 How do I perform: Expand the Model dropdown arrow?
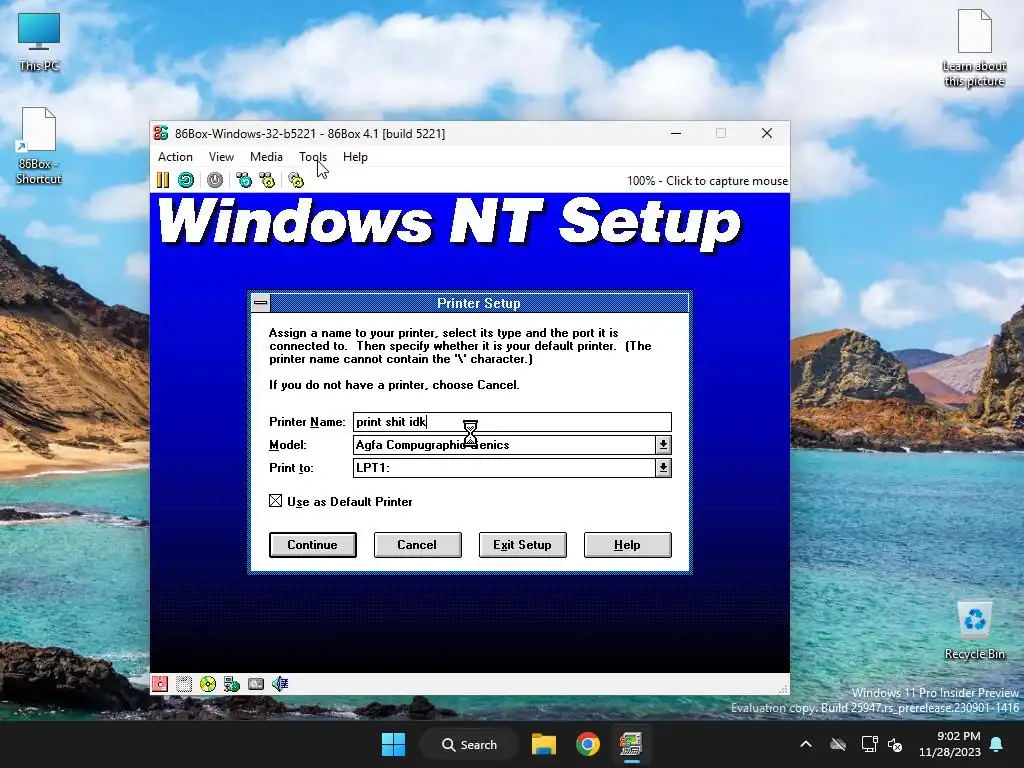(x=663, y=445)
